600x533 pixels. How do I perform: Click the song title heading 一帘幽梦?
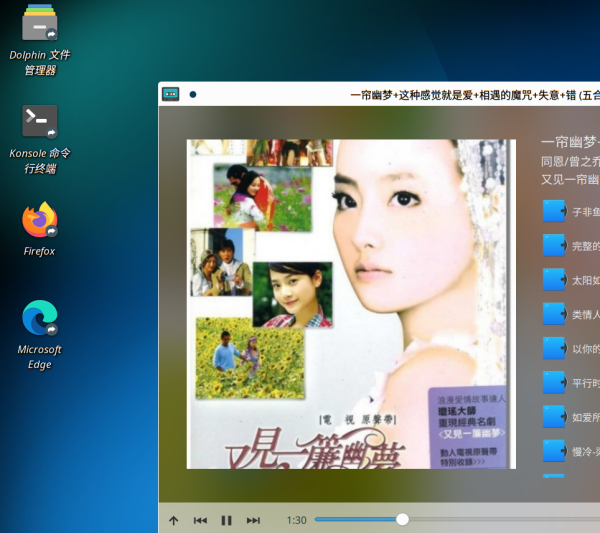(x=571, y=142)
